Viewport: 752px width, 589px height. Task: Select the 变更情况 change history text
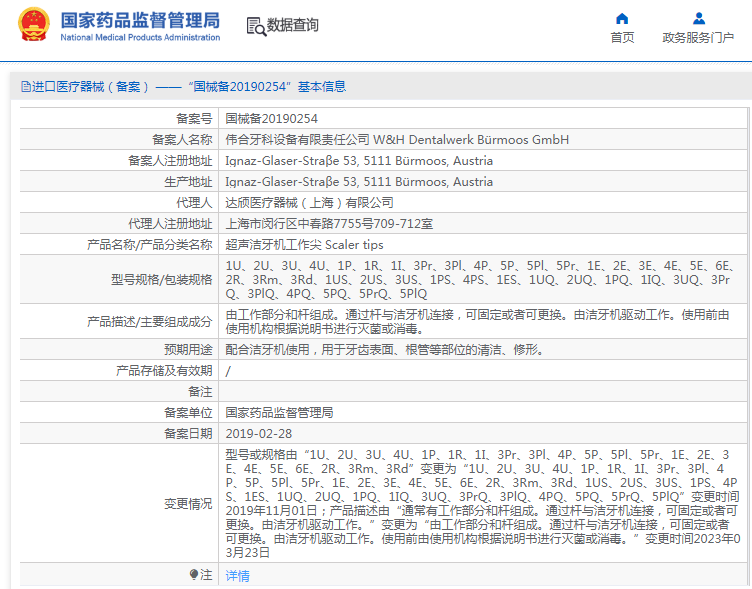[x=483, y=504]
